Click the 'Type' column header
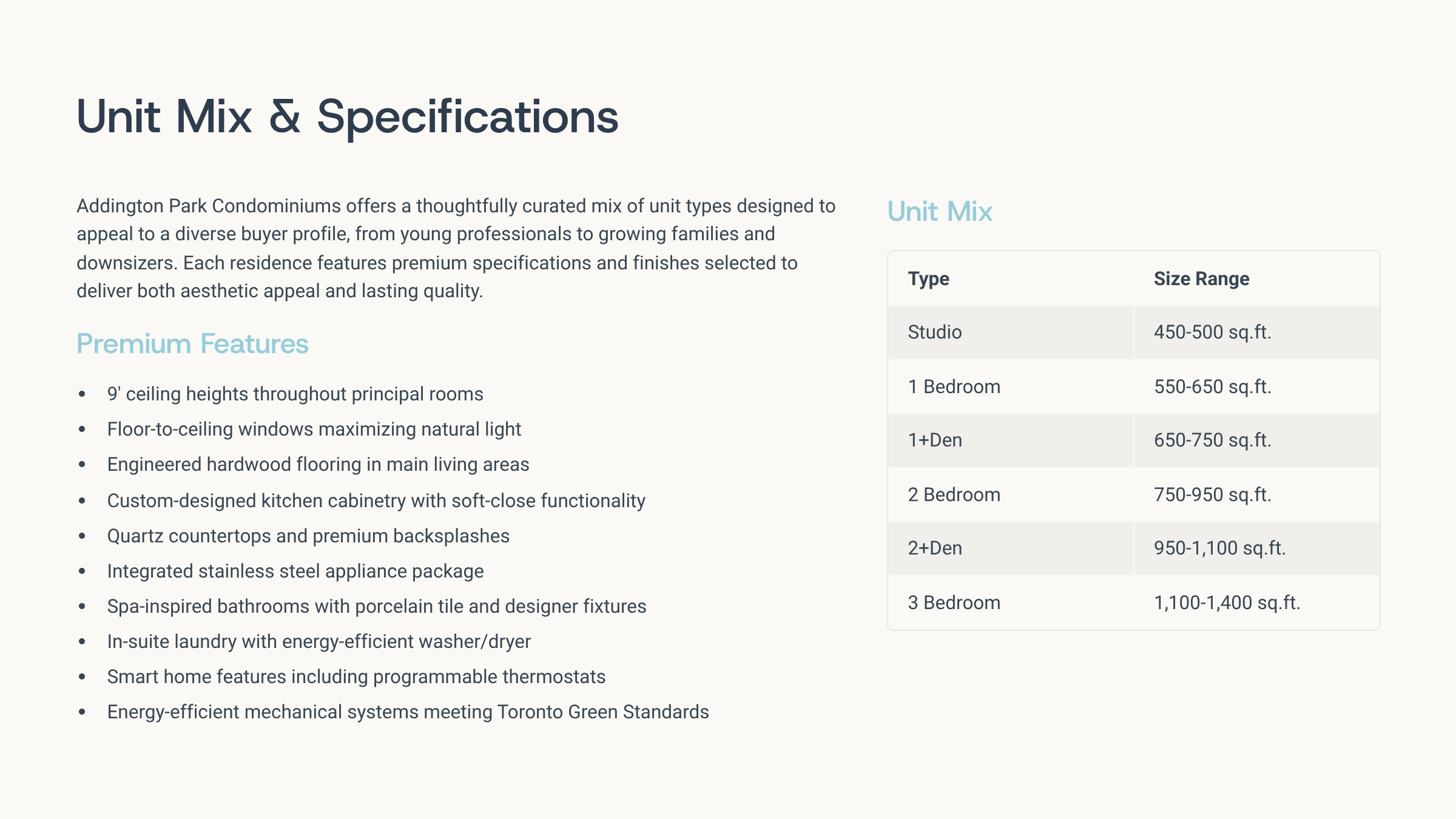The height and width of the screenshot is (819, 1456). point(928,279)
